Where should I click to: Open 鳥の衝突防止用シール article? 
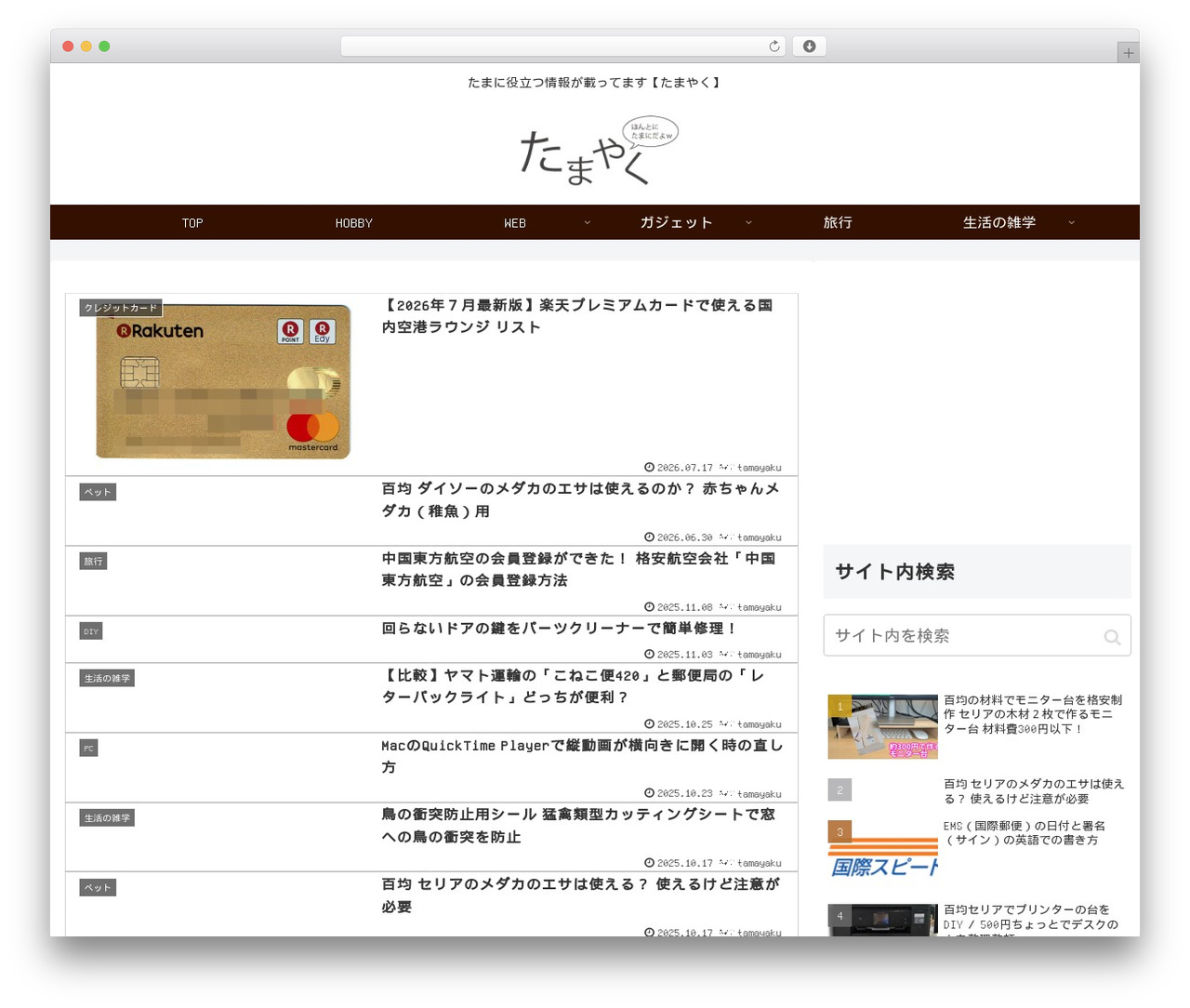(x=578, y=826)
